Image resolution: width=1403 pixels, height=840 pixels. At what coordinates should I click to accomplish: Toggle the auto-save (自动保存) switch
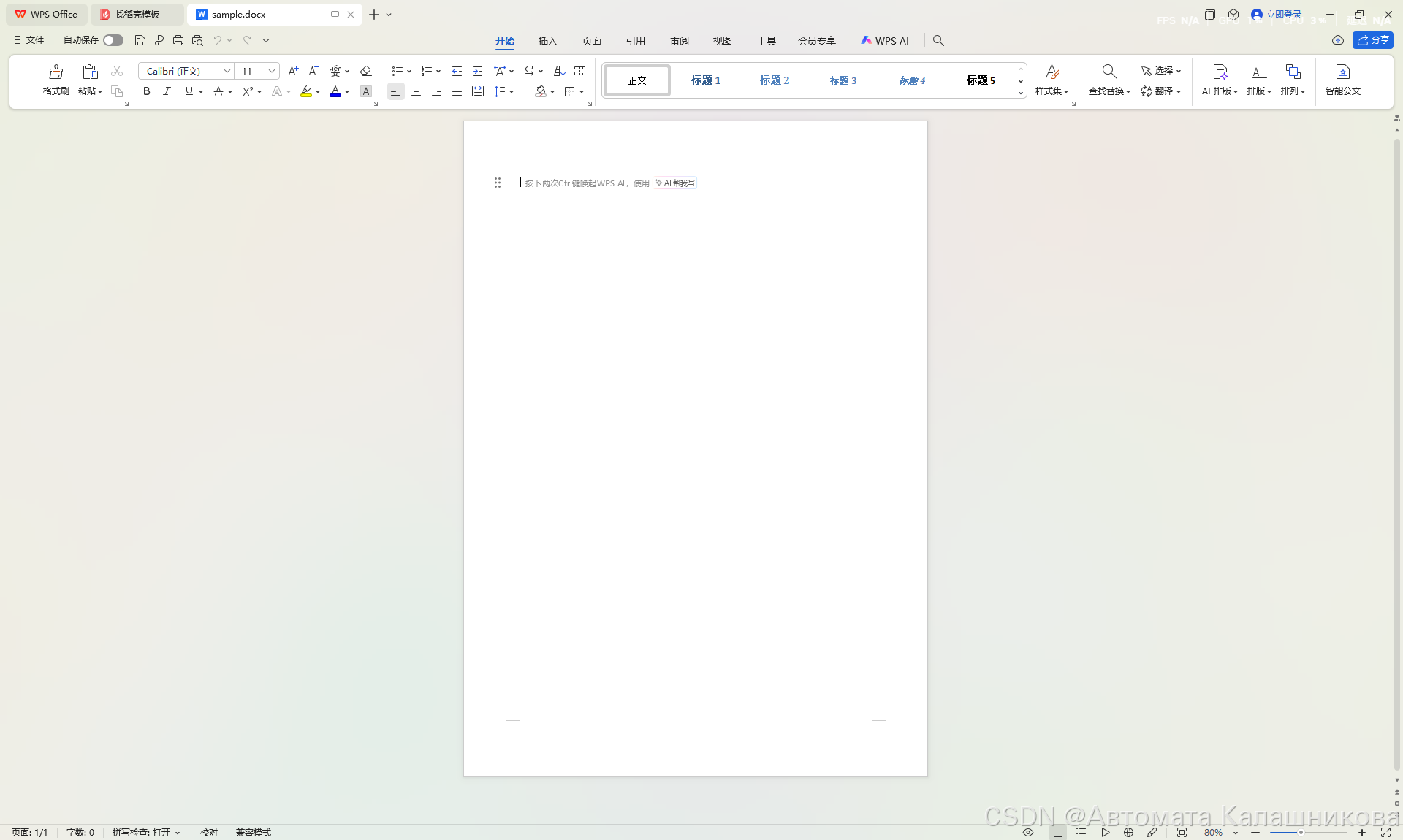tap(113, 40)
